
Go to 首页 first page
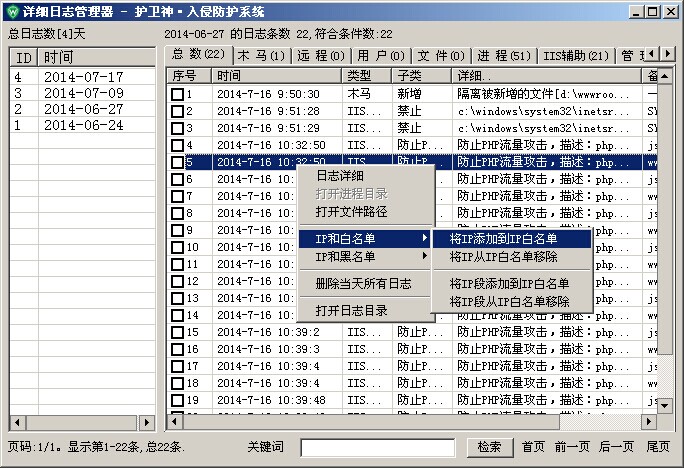[x=534, y=447]
